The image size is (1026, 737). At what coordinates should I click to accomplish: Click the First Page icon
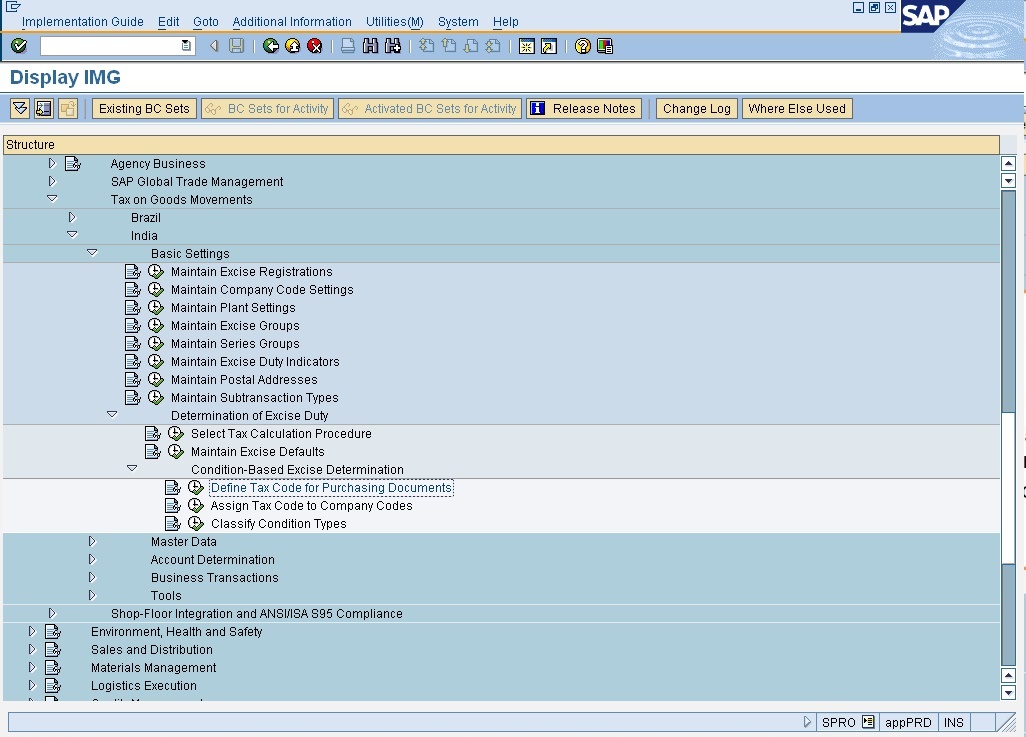[427, 46]
